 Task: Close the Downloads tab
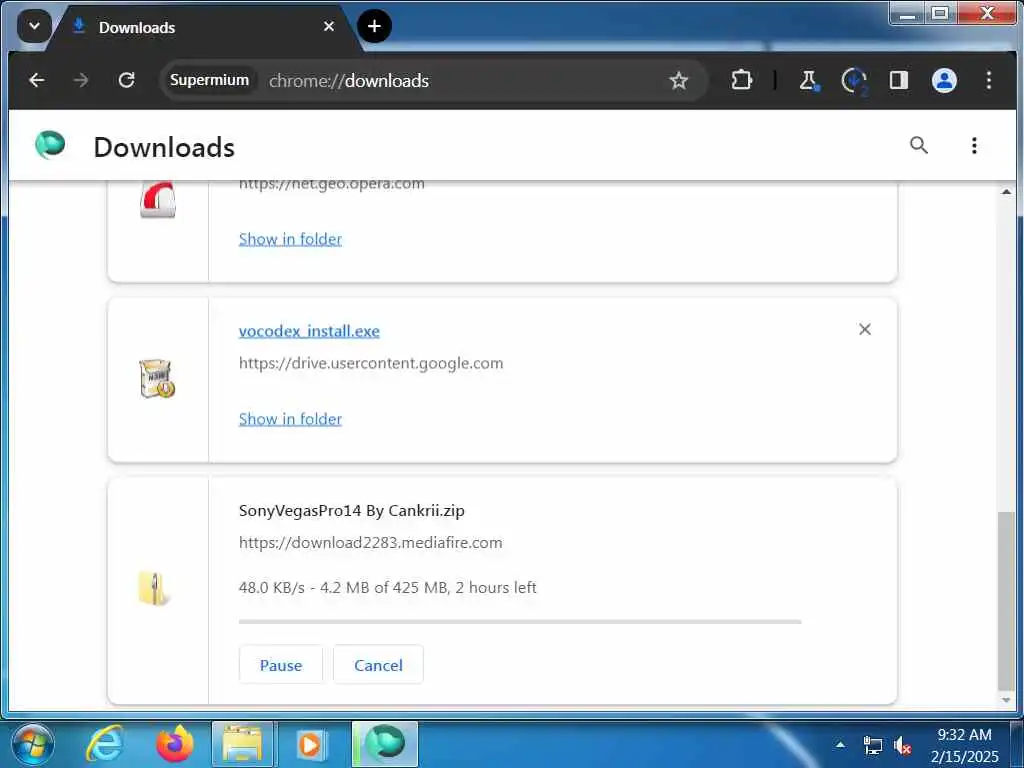click(328, 27)
